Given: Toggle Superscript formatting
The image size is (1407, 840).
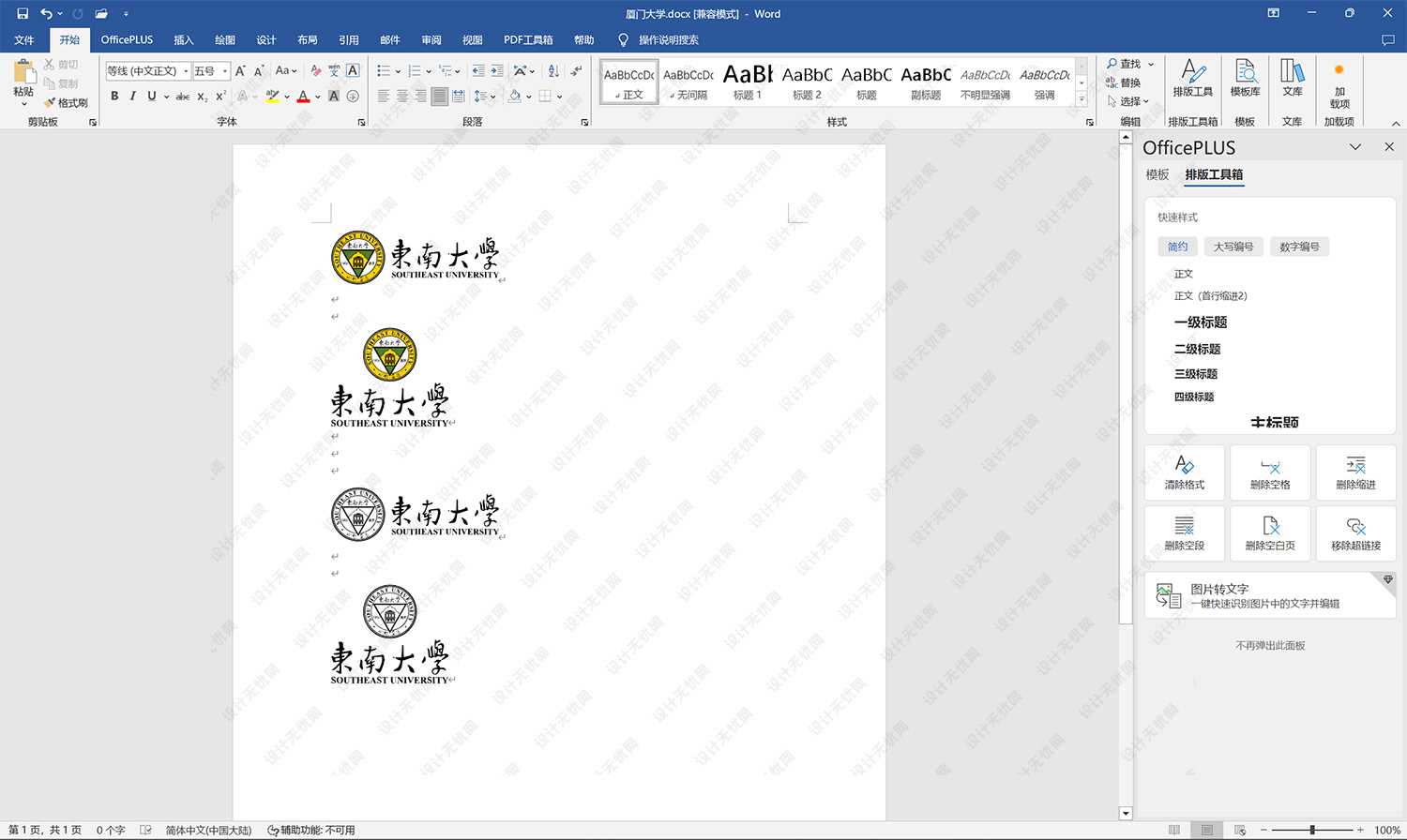Looking at the screenshot, I should click(220, 96).
